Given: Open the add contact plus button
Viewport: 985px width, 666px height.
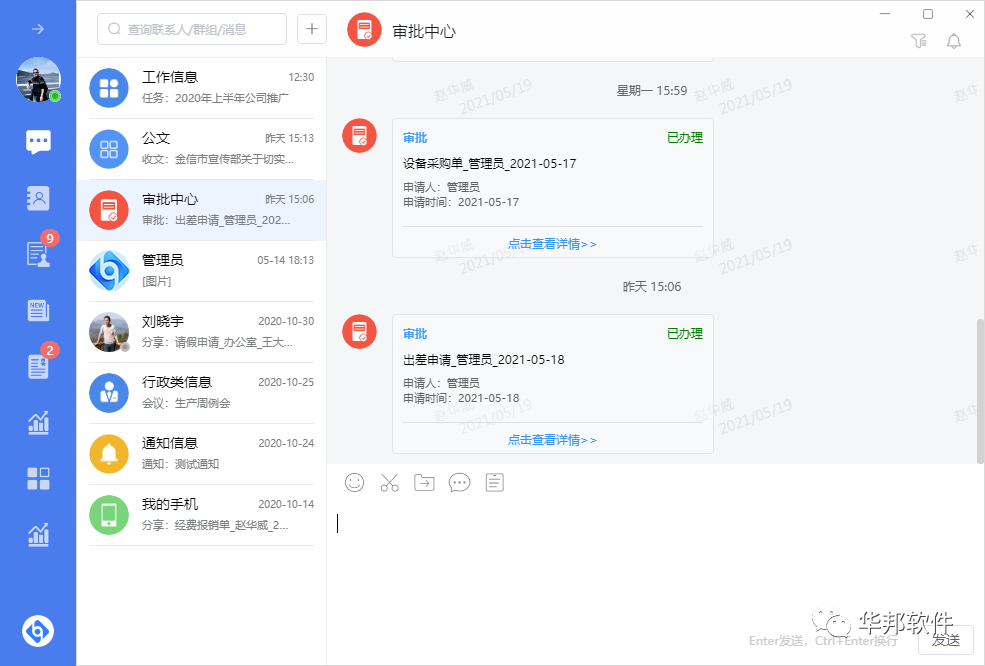Looking at the screenshot, I should [x=311, y=29].
